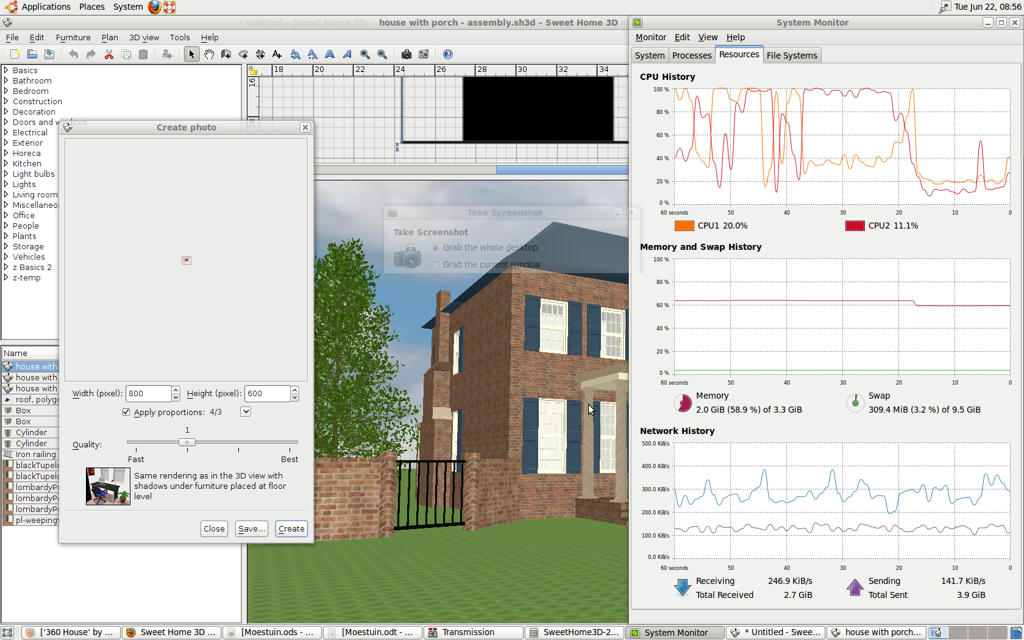Viewport: 1024px width, 640px height.
Task: Switch to the File Systems tab
Action: [x=792, y=56]
